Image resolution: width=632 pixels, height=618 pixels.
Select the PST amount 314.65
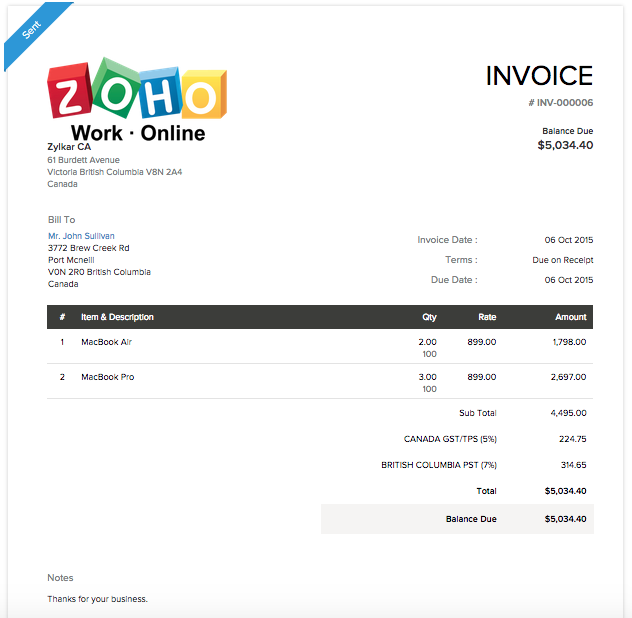click(x=573, y=465)
